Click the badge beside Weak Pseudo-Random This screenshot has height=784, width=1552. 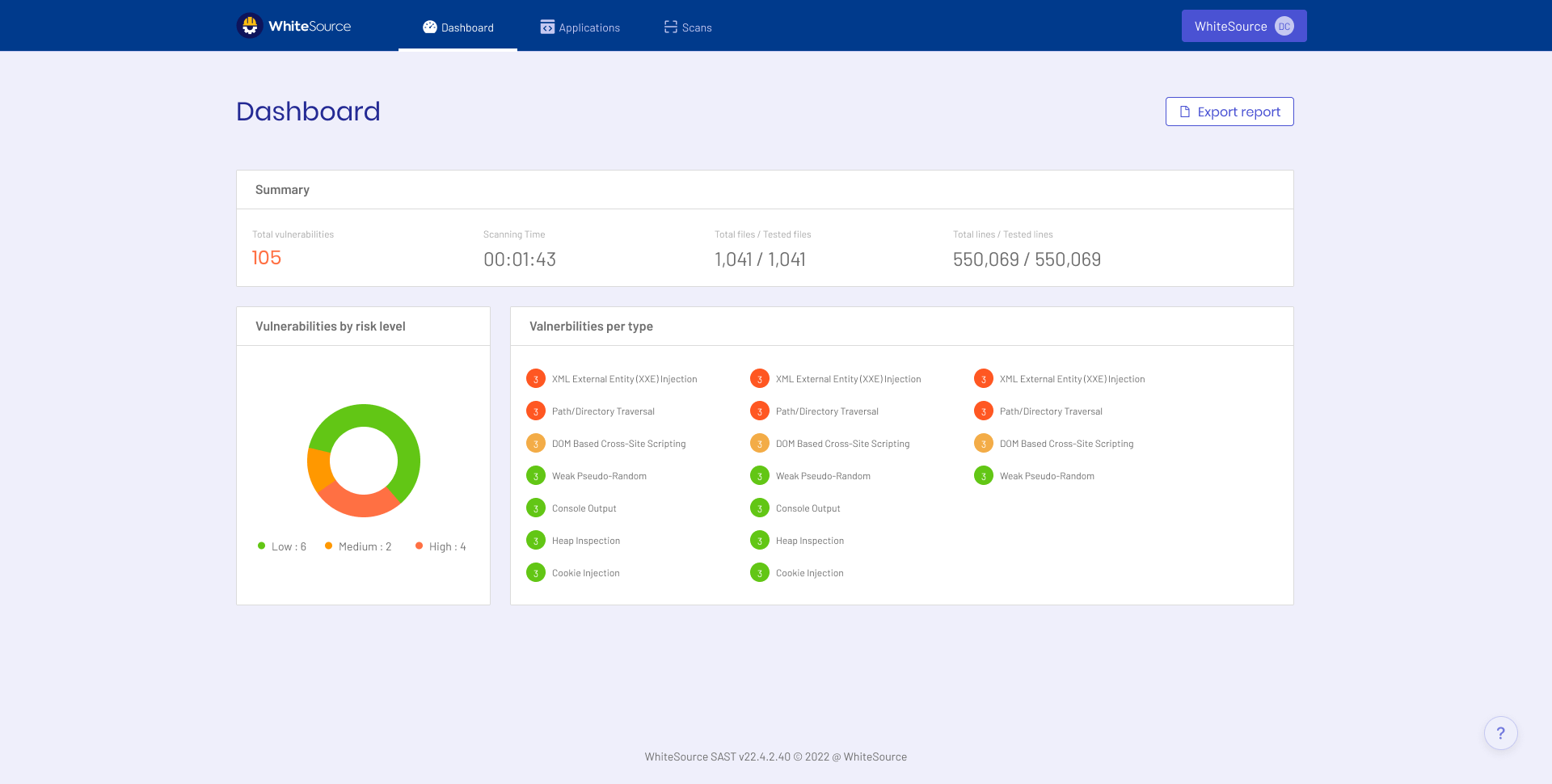coord(536,475)
